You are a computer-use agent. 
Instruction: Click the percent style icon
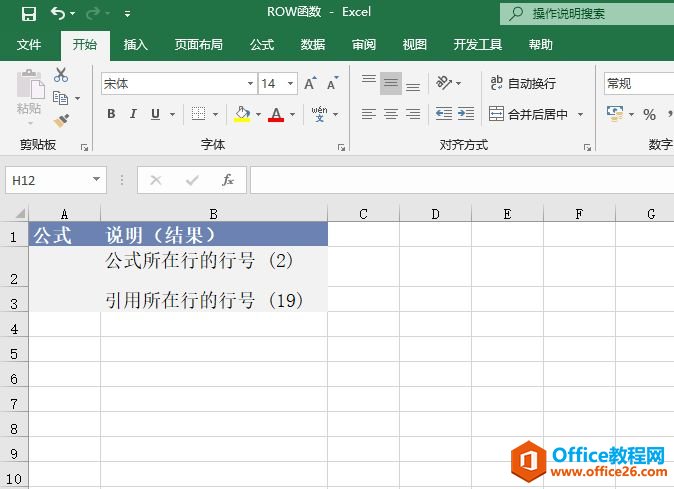[x=649, y=114]
